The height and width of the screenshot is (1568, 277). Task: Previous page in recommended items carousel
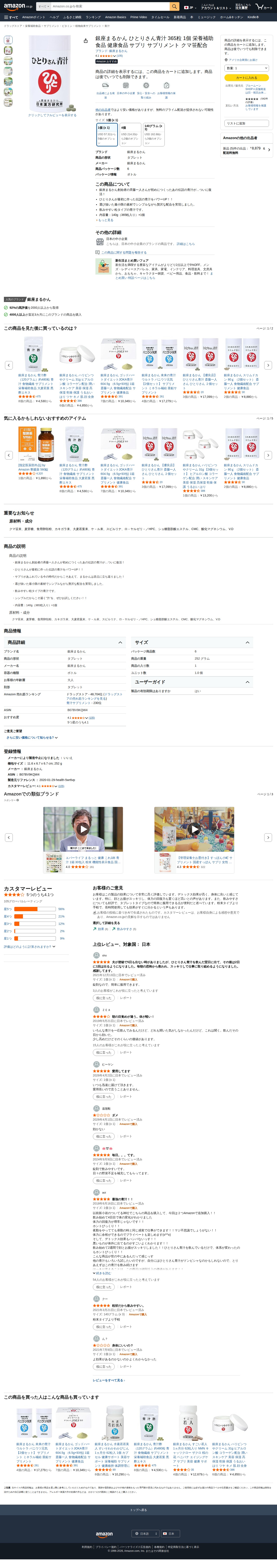[x=8, y=455]
